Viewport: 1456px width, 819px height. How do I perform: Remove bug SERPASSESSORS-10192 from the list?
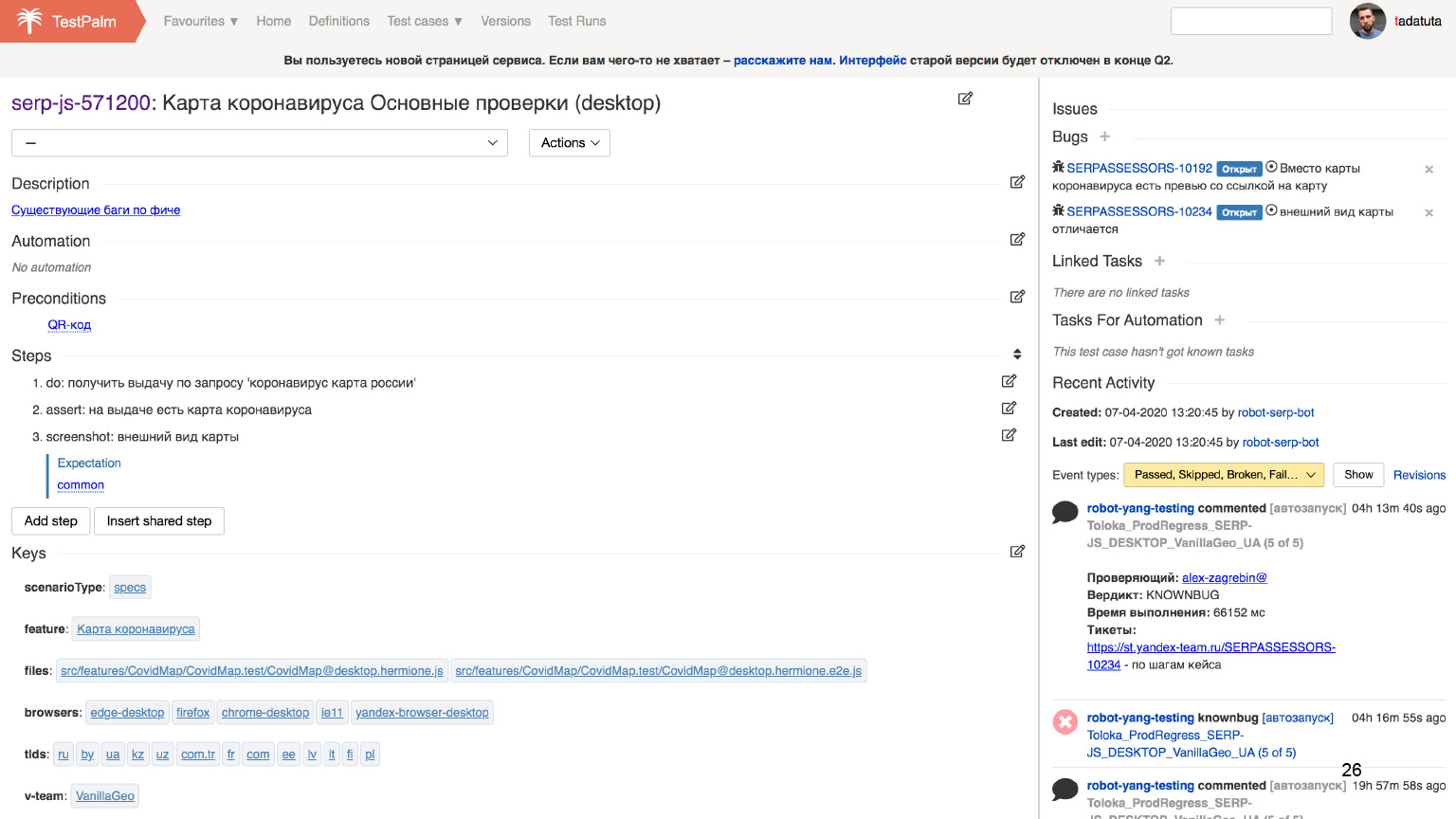pos(1429,170)
